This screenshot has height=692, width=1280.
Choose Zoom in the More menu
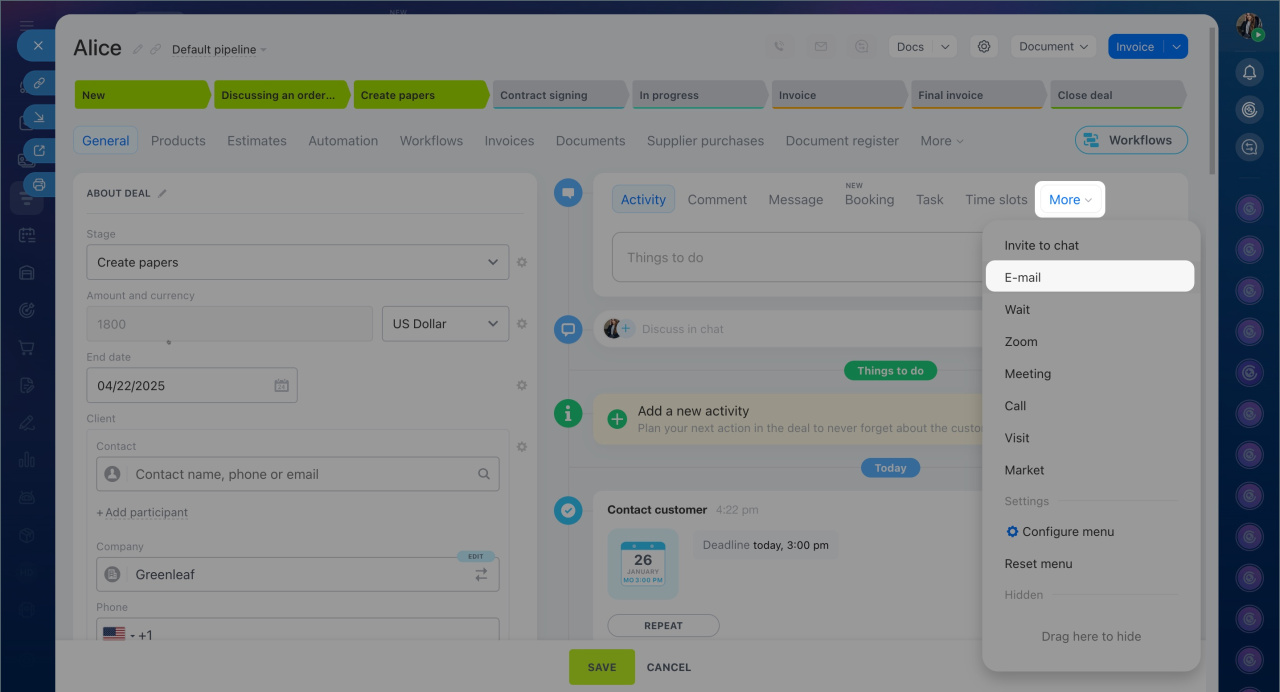(x=1021, y=342)
